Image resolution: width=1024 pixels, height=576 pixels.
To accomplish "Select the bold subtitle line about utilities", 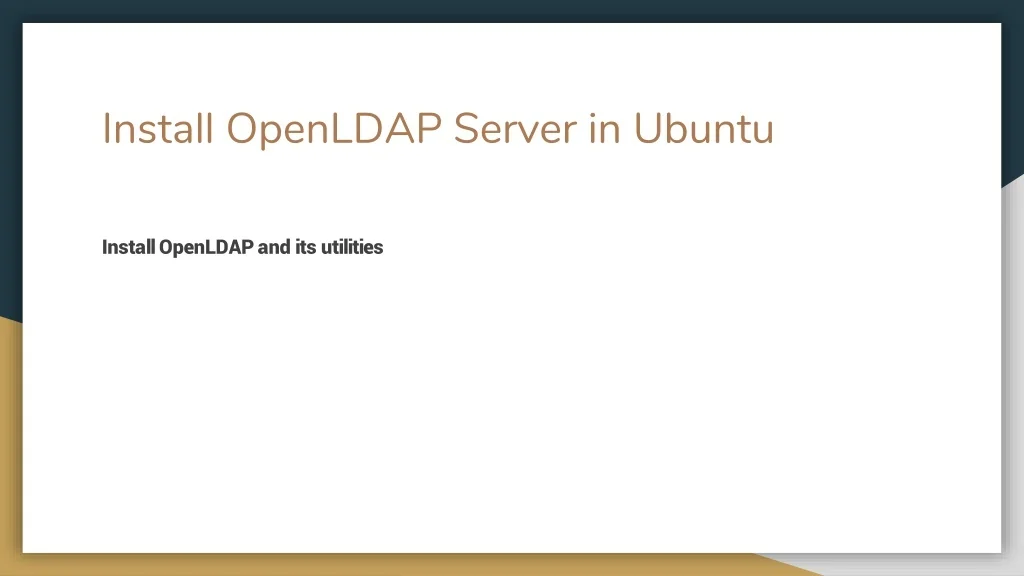I will [242, 247].
